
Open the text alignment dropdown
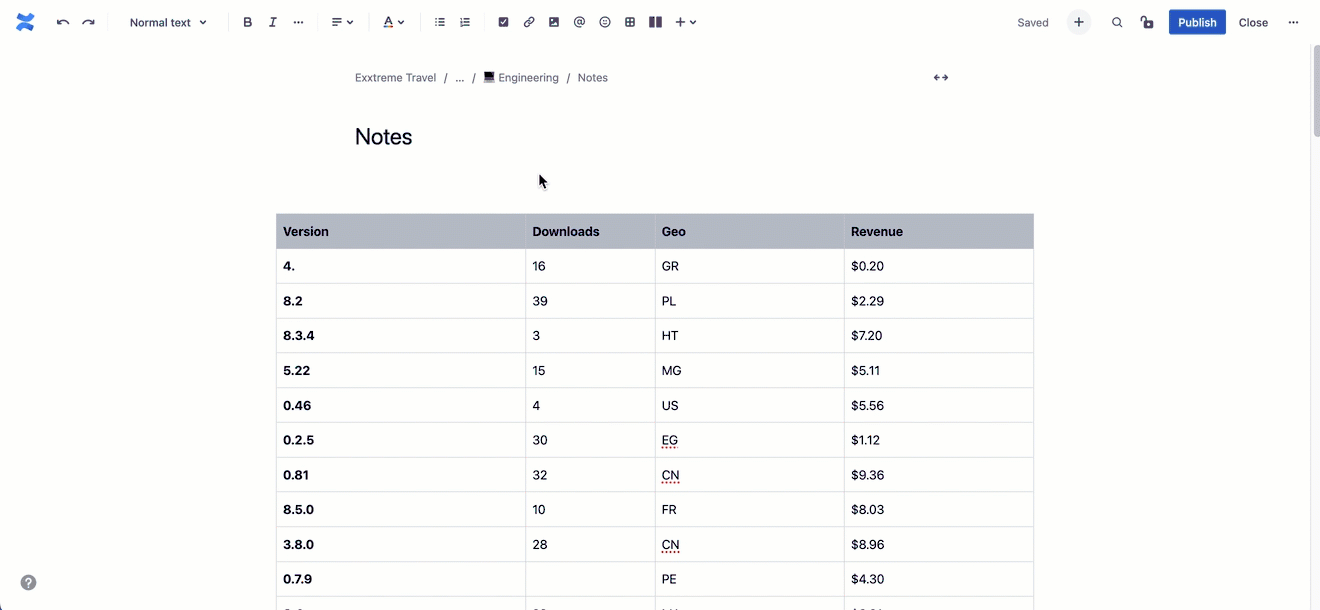tap(342, 22)
